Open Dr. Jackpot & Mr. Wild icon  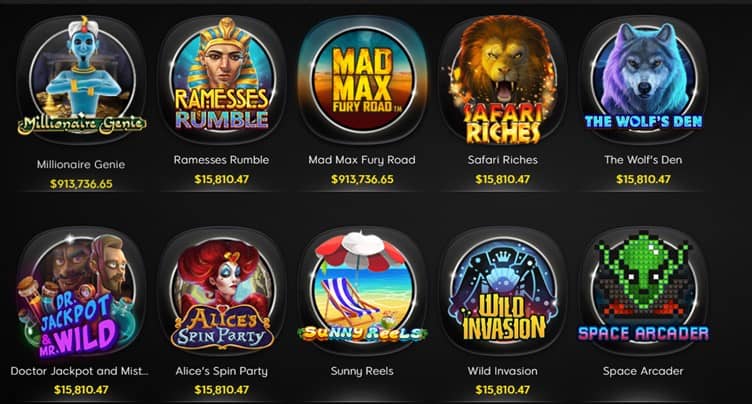tap(80, 293)
